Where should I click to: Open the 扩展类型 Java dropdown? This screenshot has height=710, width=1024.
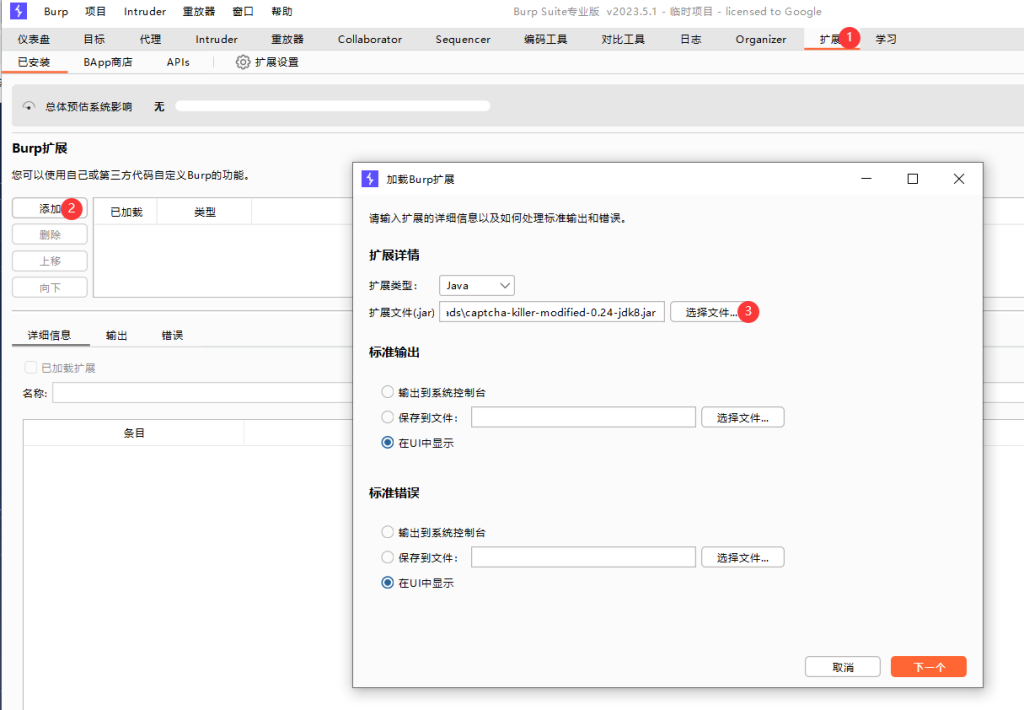coord(477,285)
